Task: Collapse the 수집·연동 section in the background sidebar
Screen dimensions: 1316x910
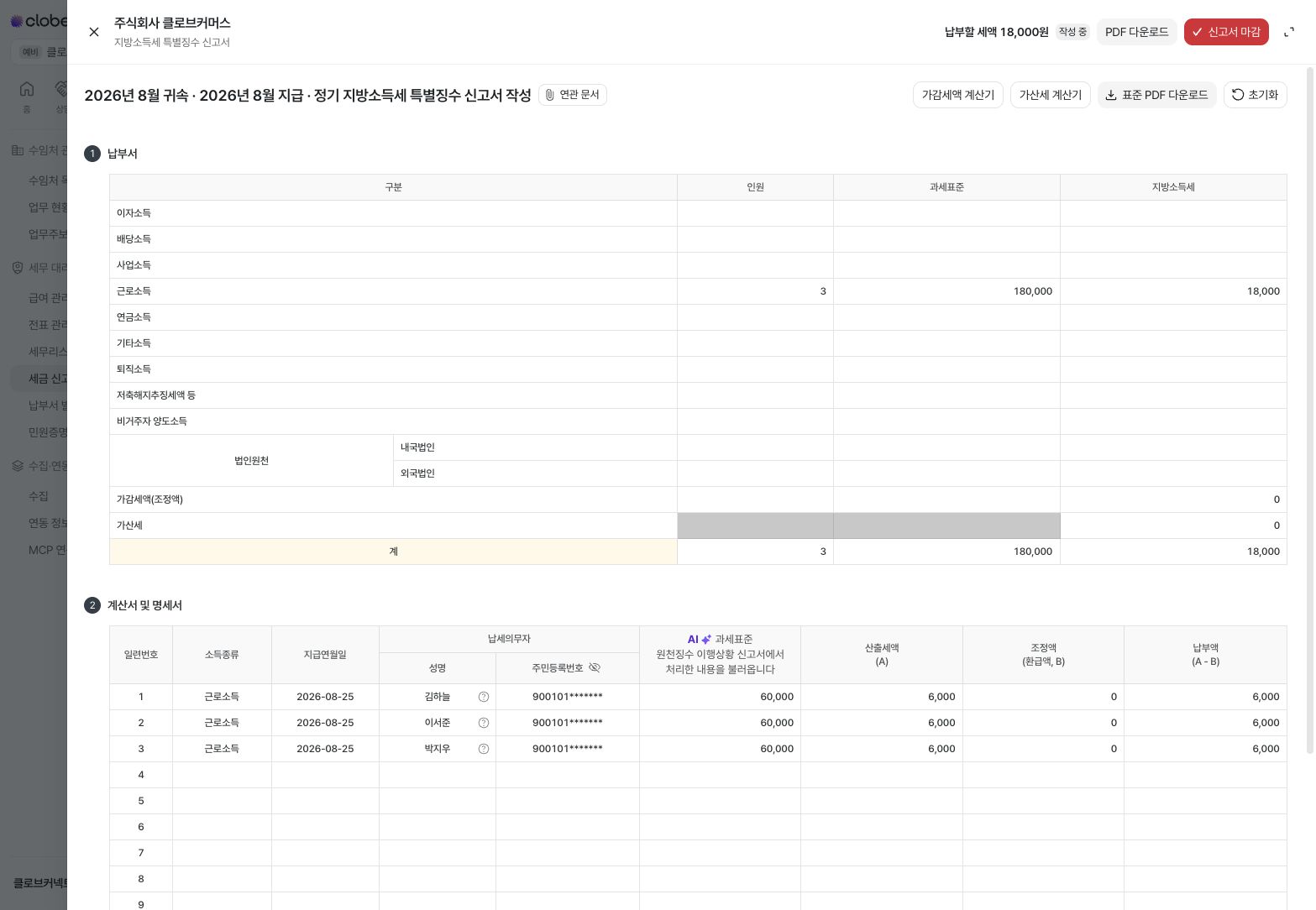Action: pos(39,466)
